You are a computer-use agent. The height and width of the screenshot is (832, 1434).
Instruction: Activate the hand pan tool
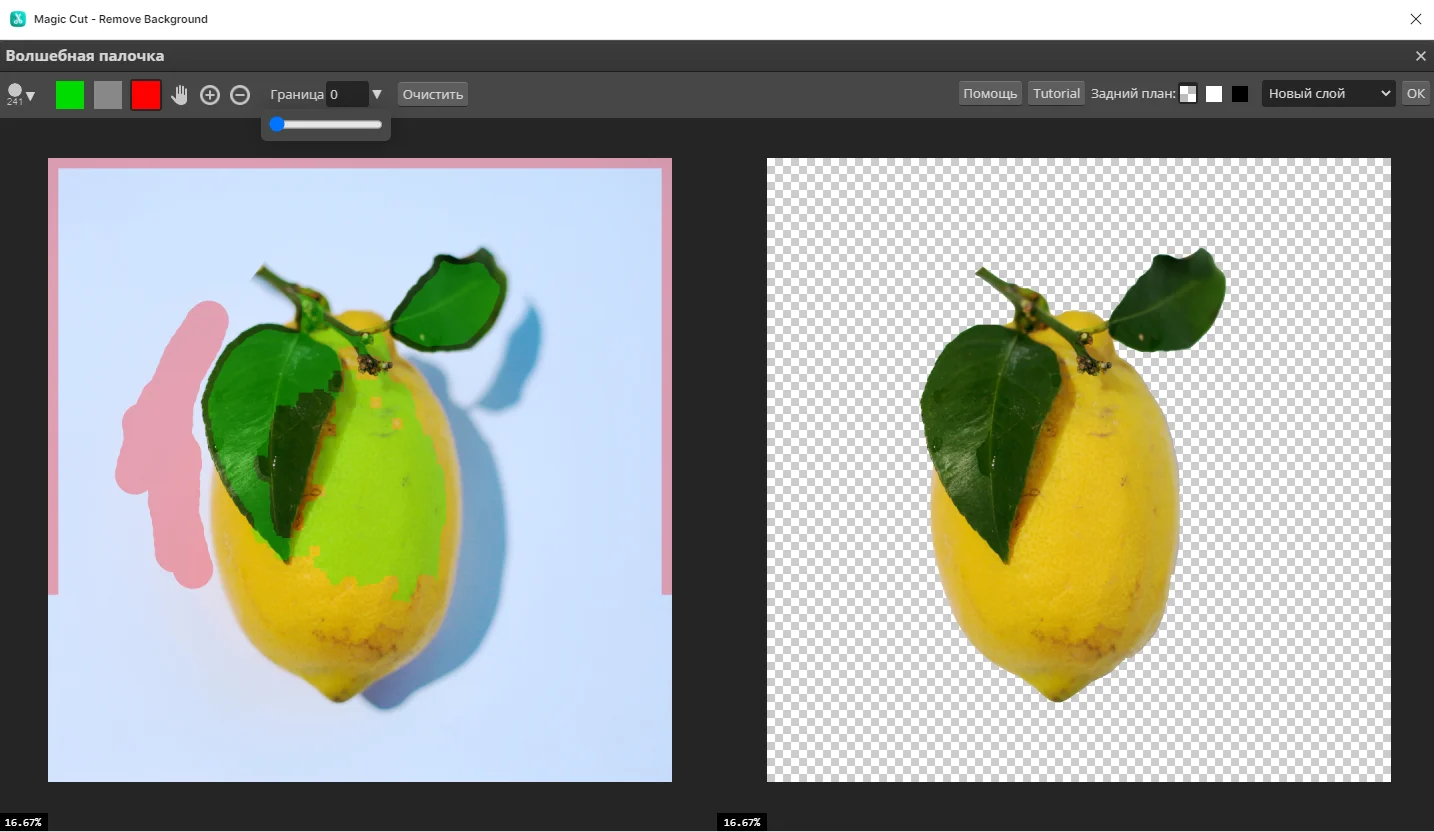point(180,95)
